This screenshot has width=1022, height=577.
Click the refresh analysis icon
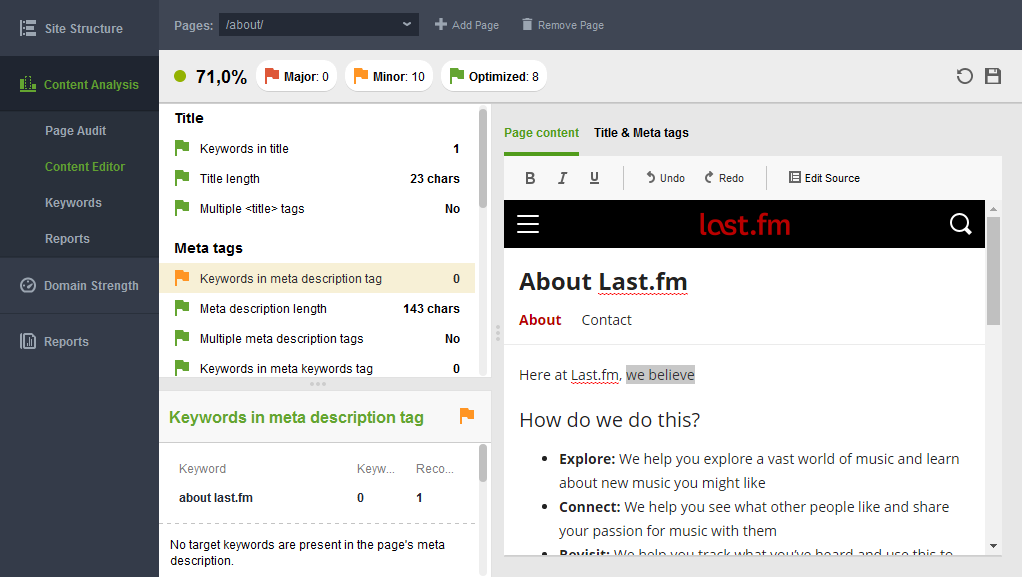click(x=965, y=76)
